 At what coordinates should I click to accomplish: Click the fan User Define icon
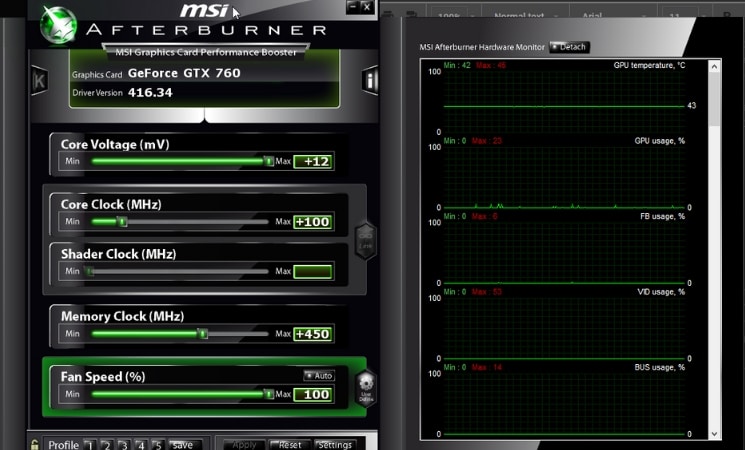[366, 386]
